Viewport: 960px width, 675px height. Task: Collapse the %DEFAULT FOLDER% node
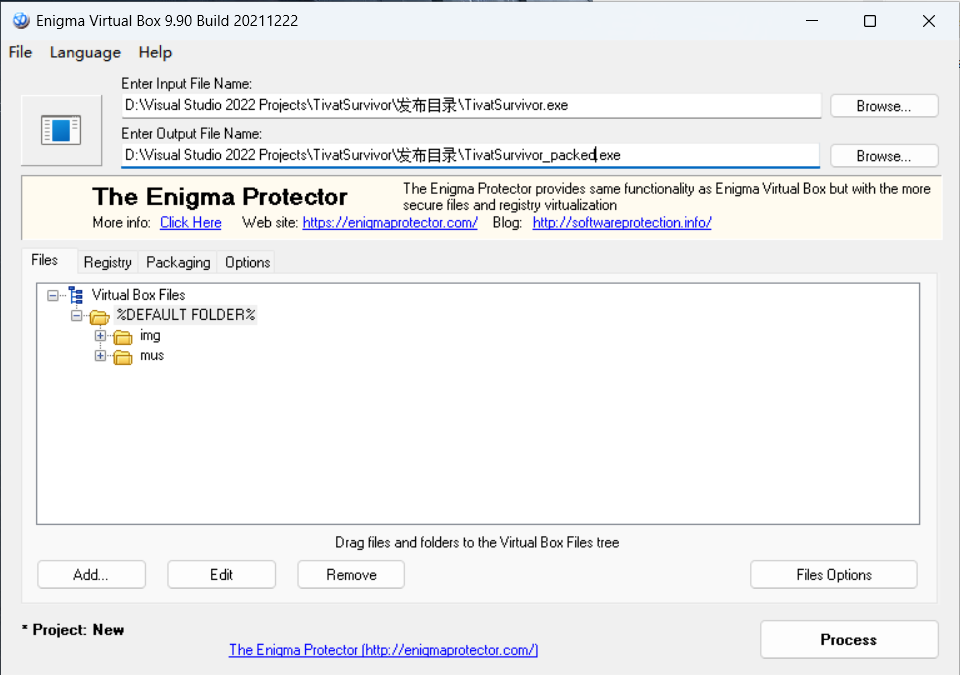pyautogui.click(x=77, y=315)
